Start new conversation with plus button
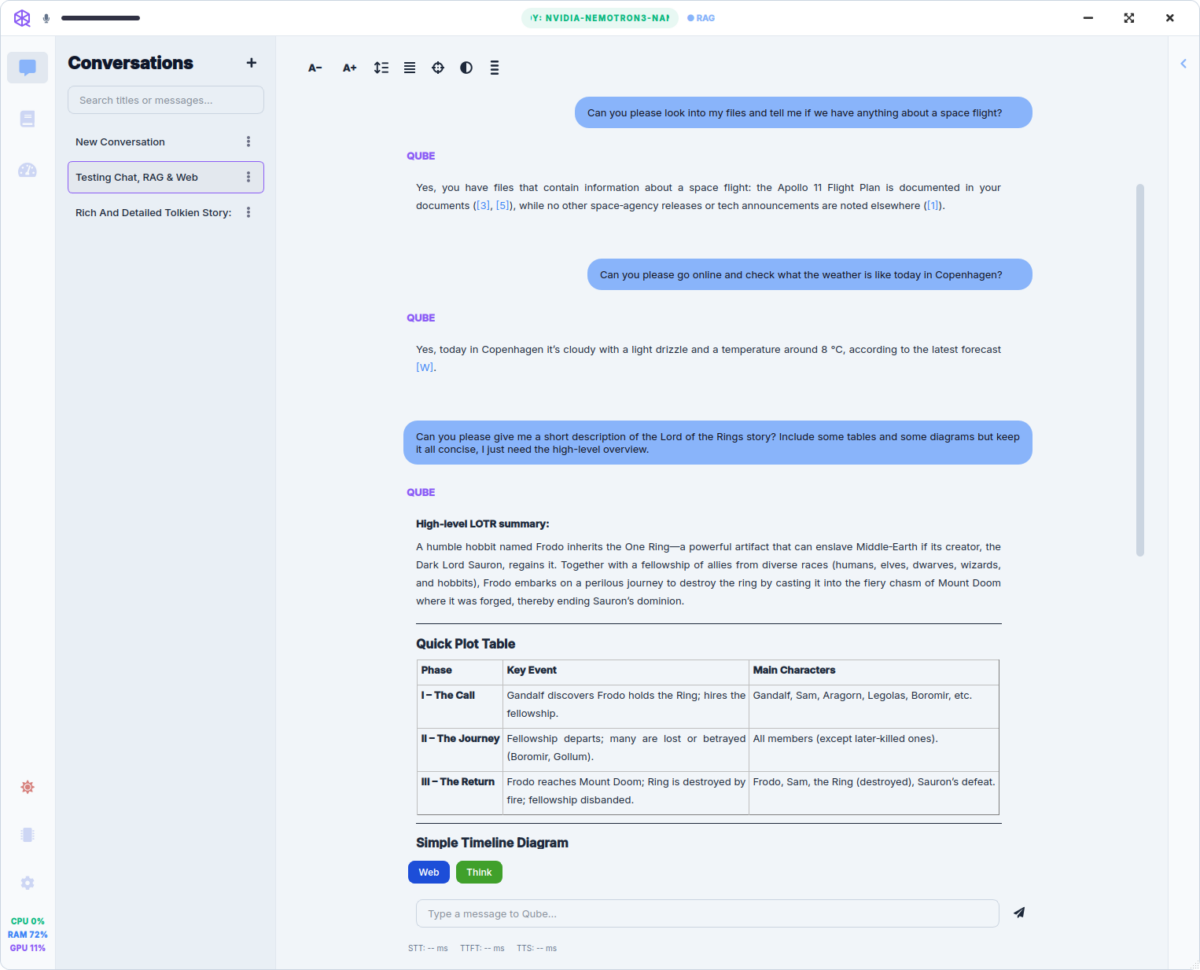 coord(251,63)
